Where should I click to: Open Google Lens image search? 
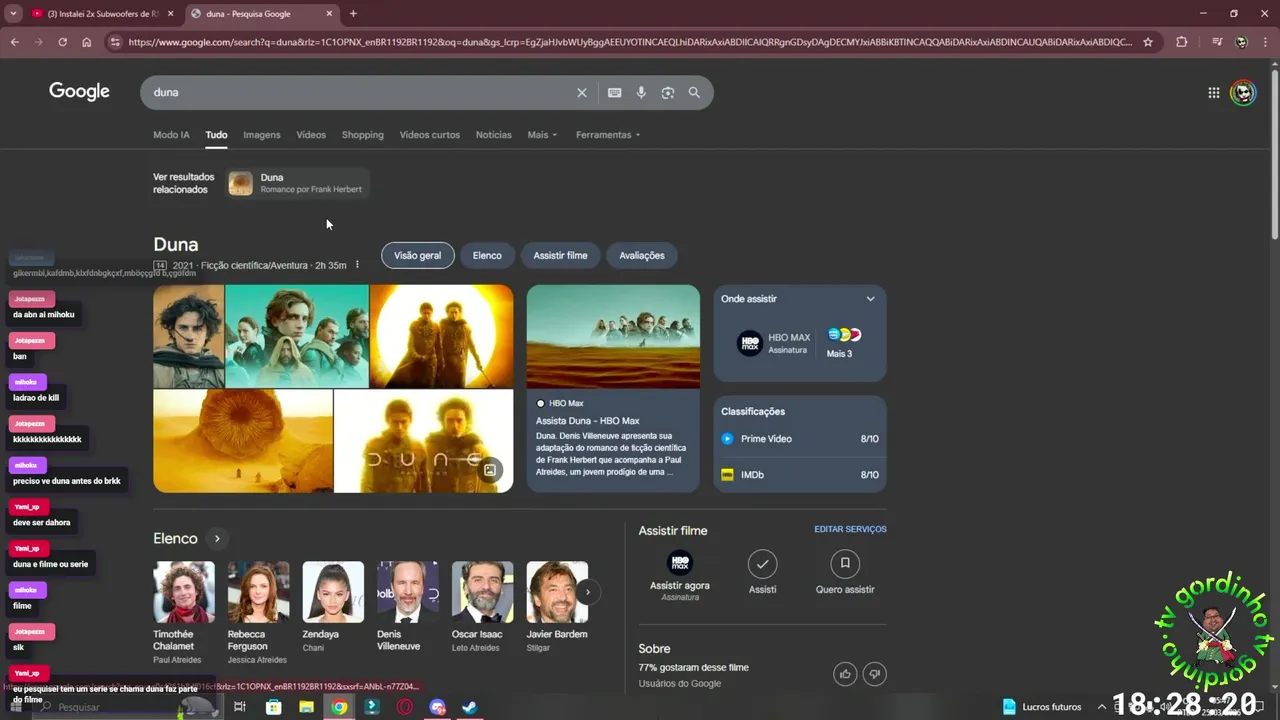pos(668,93)
